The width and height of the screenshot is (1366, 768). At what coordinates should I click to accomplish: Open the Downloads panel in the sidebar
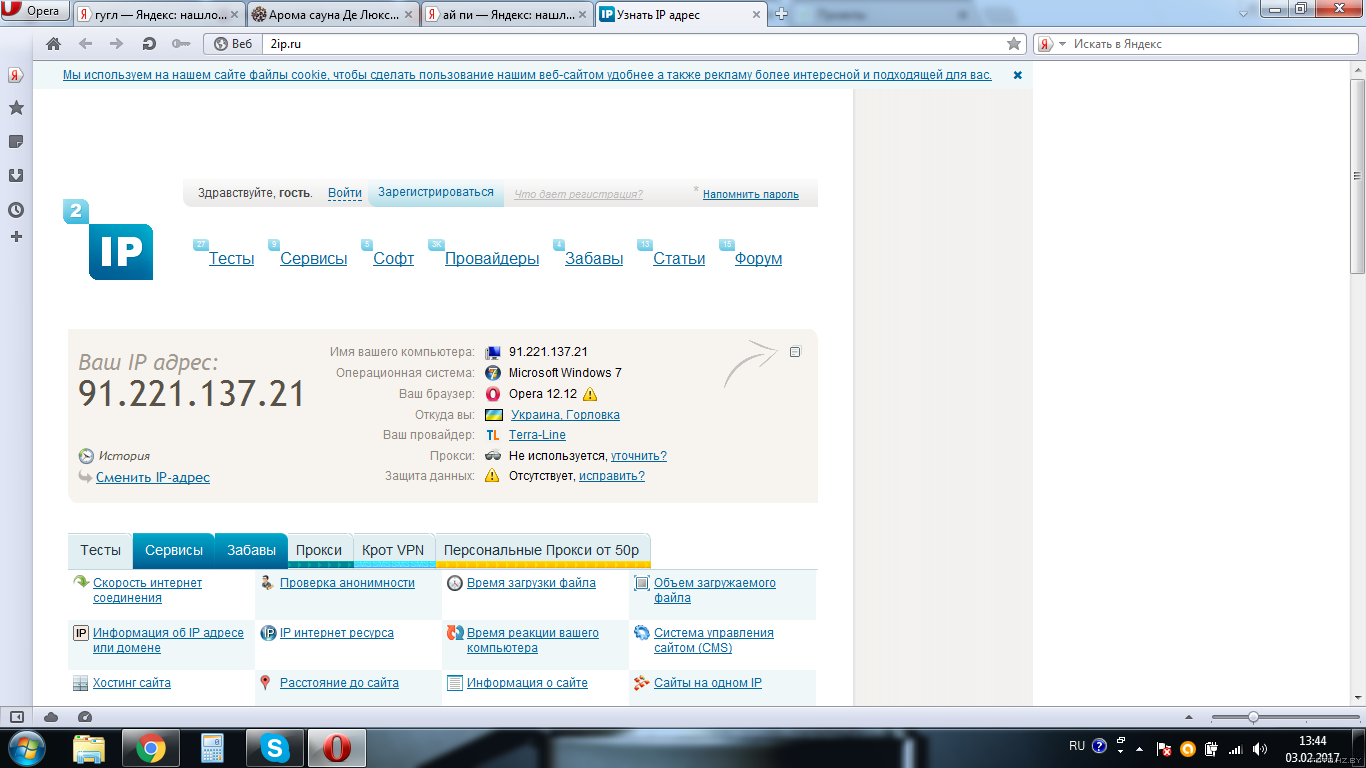(x=16, y=175)
